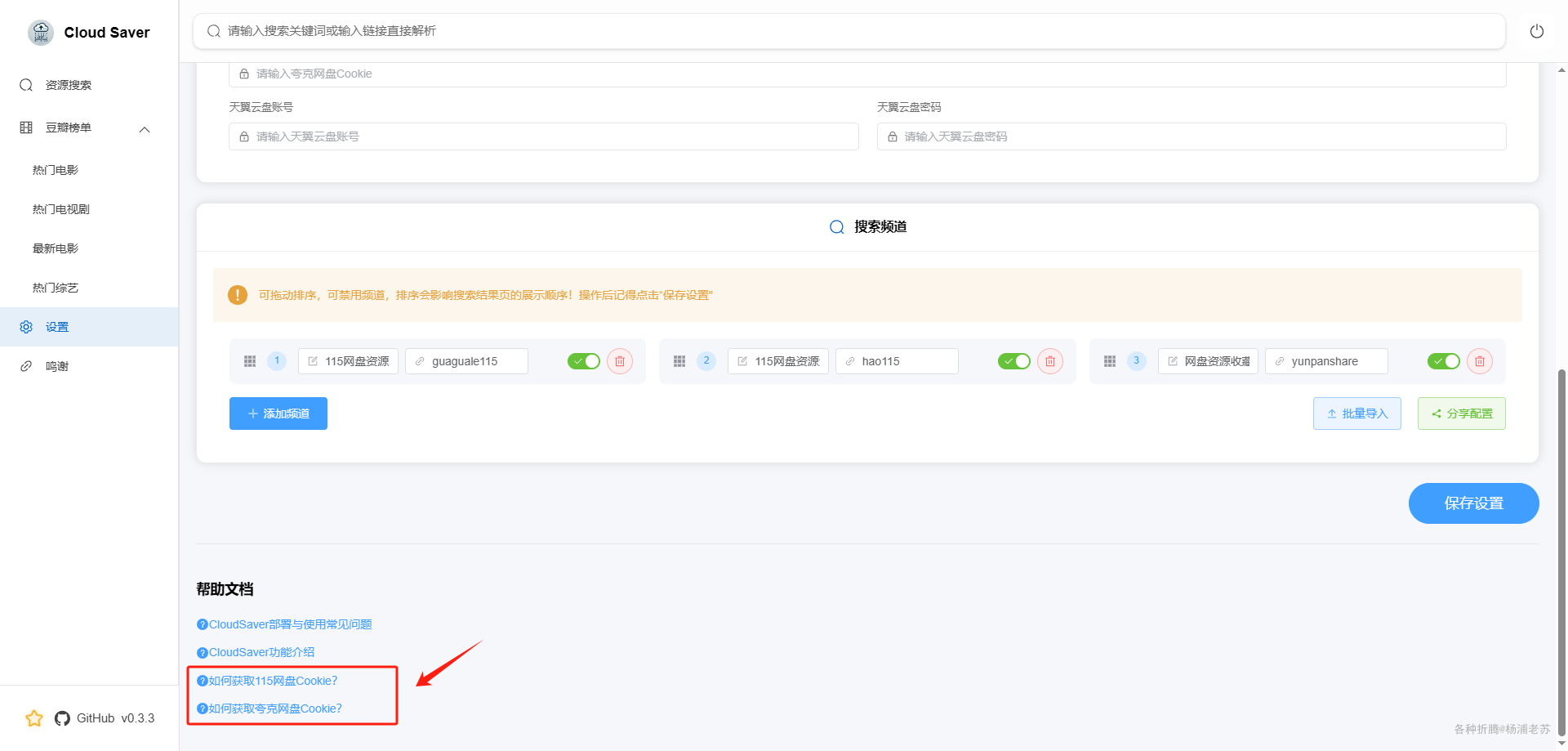The image size is (1568, 751).
Task: Click the Cloud Saver logo icon
Action: [41, 33]
